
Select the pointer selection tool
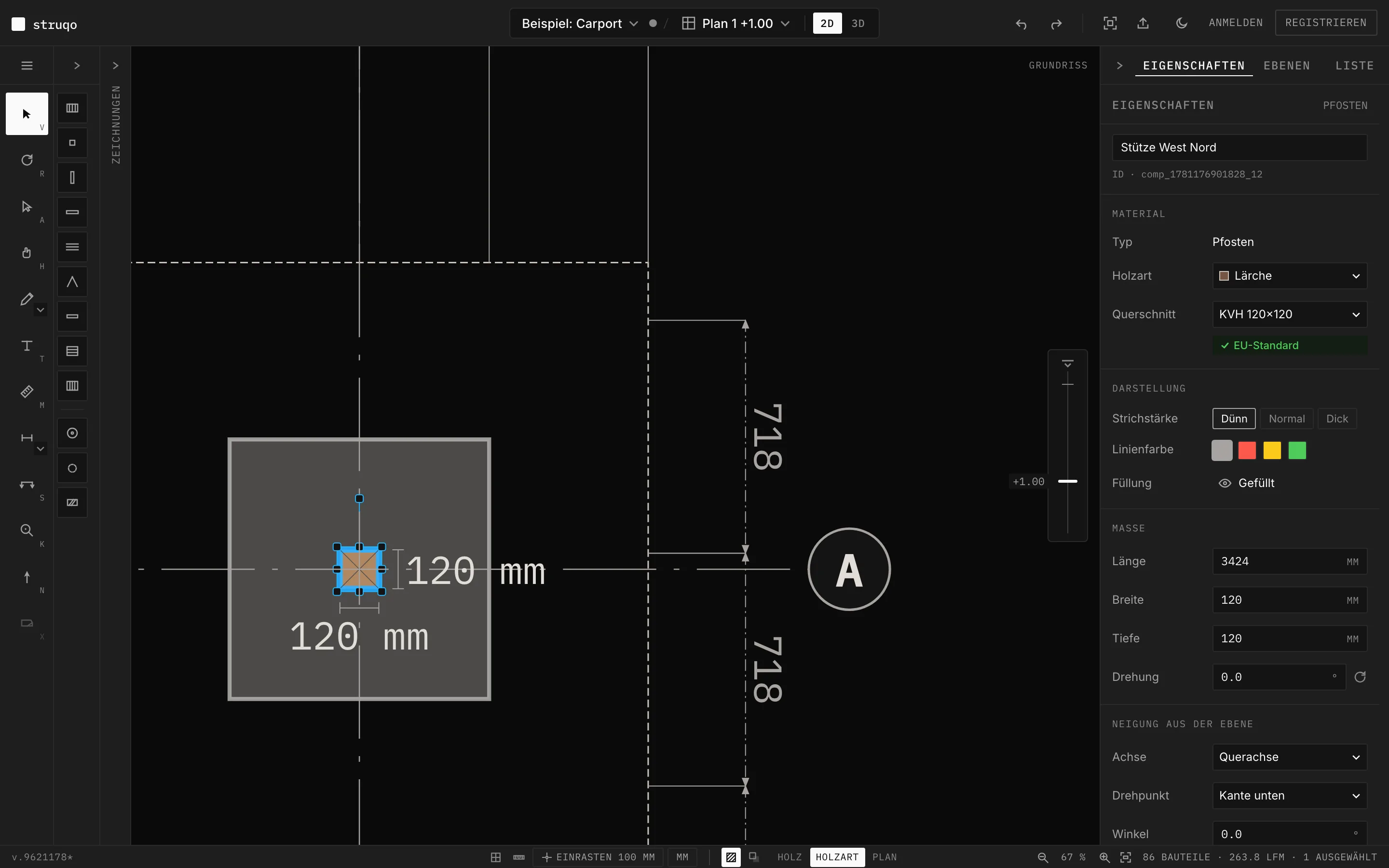click(x=27, y=114)
